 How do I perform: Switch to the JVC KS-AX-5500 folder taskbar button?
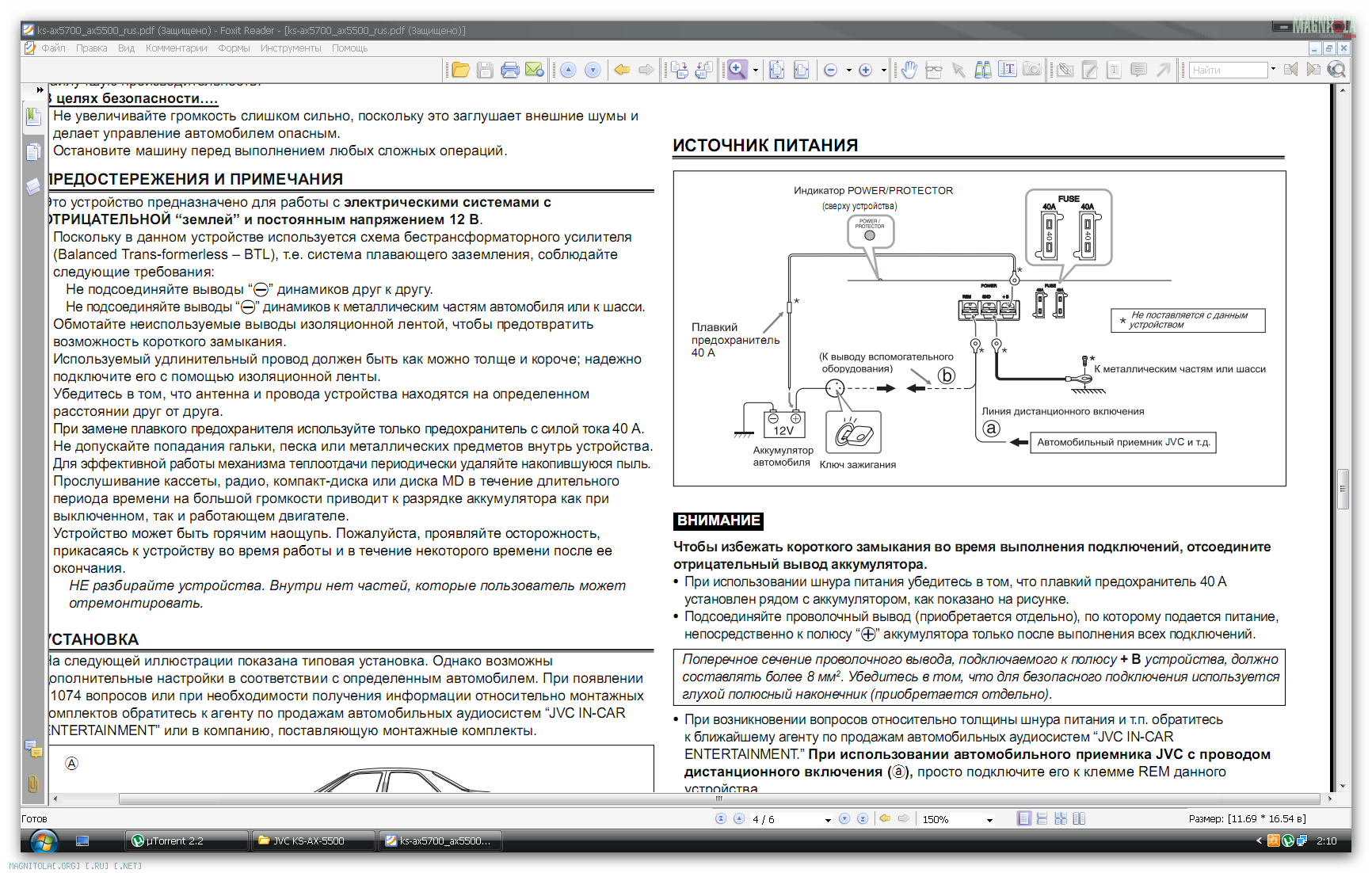click(313, 841)
